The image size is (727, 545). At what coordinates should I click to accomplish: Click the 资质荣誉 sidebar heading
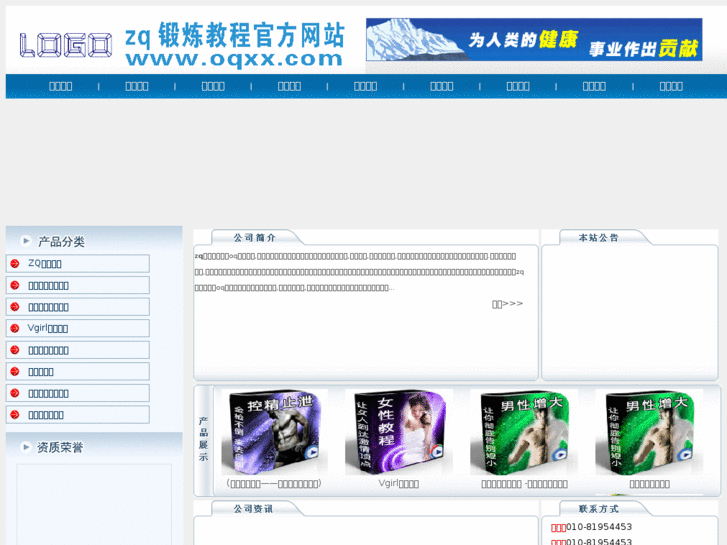click(60, 448)
